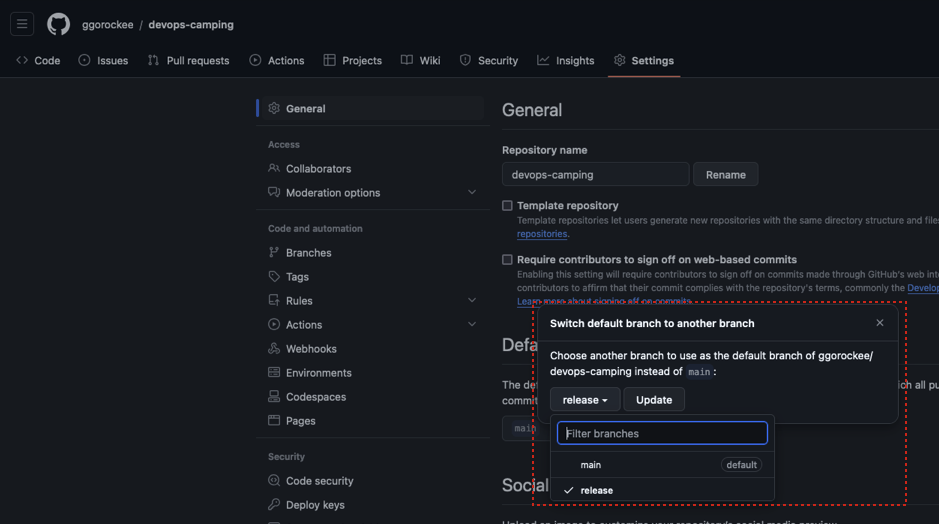This screenshot has height=524, width=939.
Task: Enable the Template repository checkbox
Action: coord(507,205)
